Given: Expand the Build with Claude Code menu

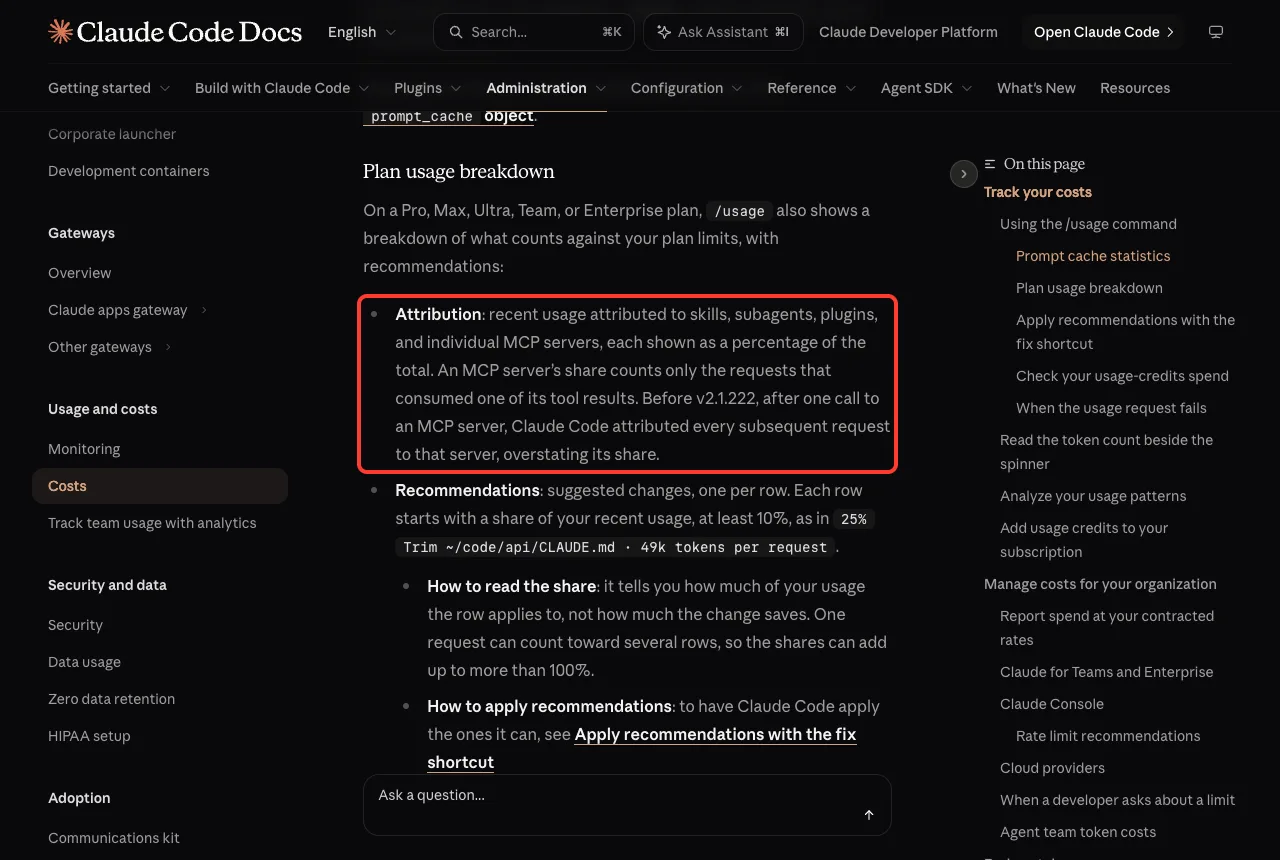Looking at the screenshot, I should [x=282, y=88].
